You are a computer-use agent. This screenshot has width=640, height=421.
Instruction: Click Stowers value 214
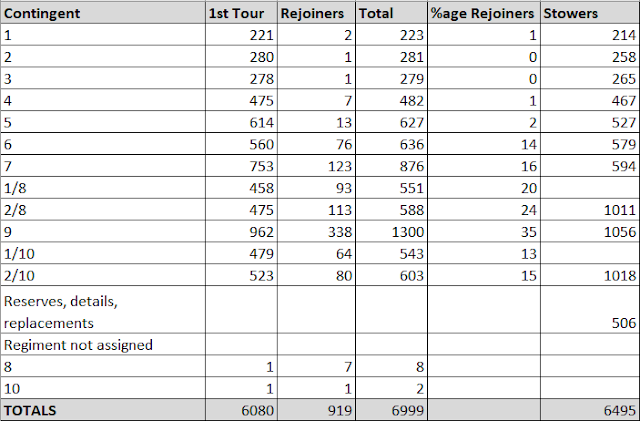(624, 35)
